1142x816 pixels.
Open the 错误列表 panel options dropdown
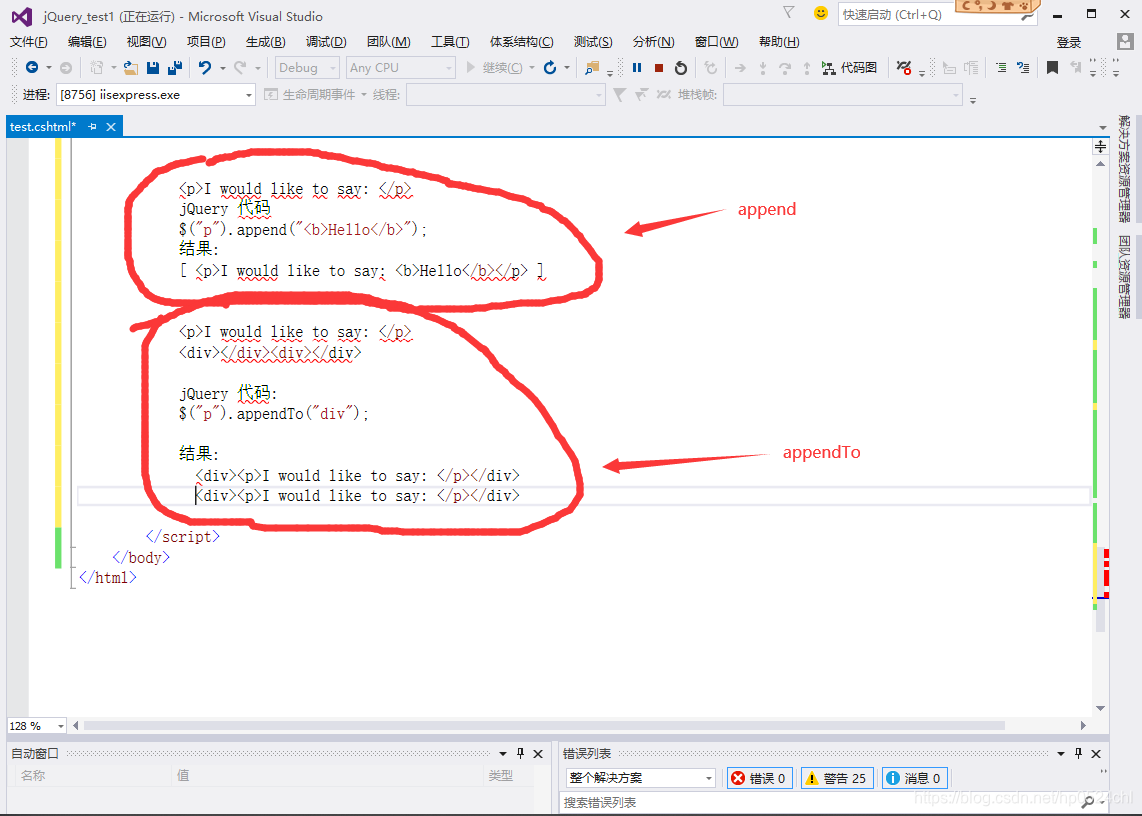(1060, 753)
